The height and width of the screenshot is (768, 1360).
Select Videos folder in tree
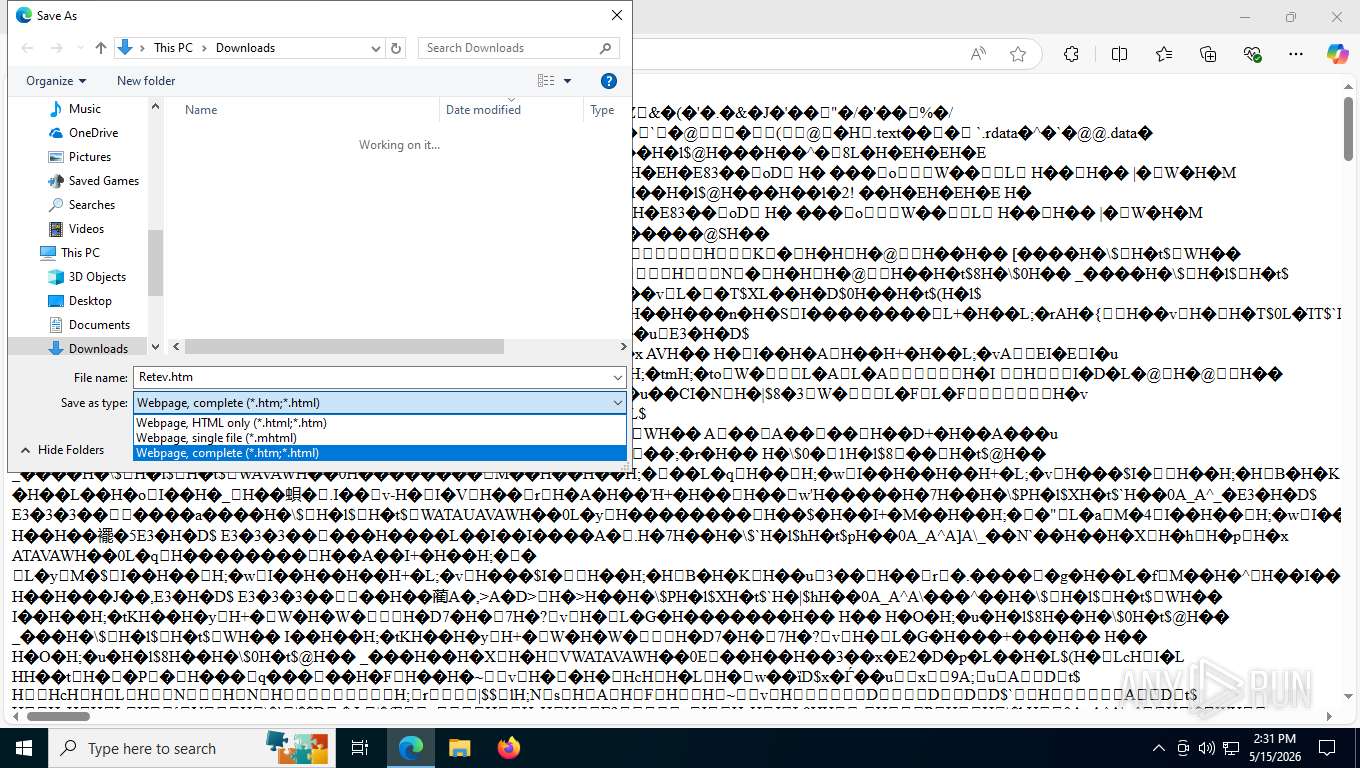86,229
